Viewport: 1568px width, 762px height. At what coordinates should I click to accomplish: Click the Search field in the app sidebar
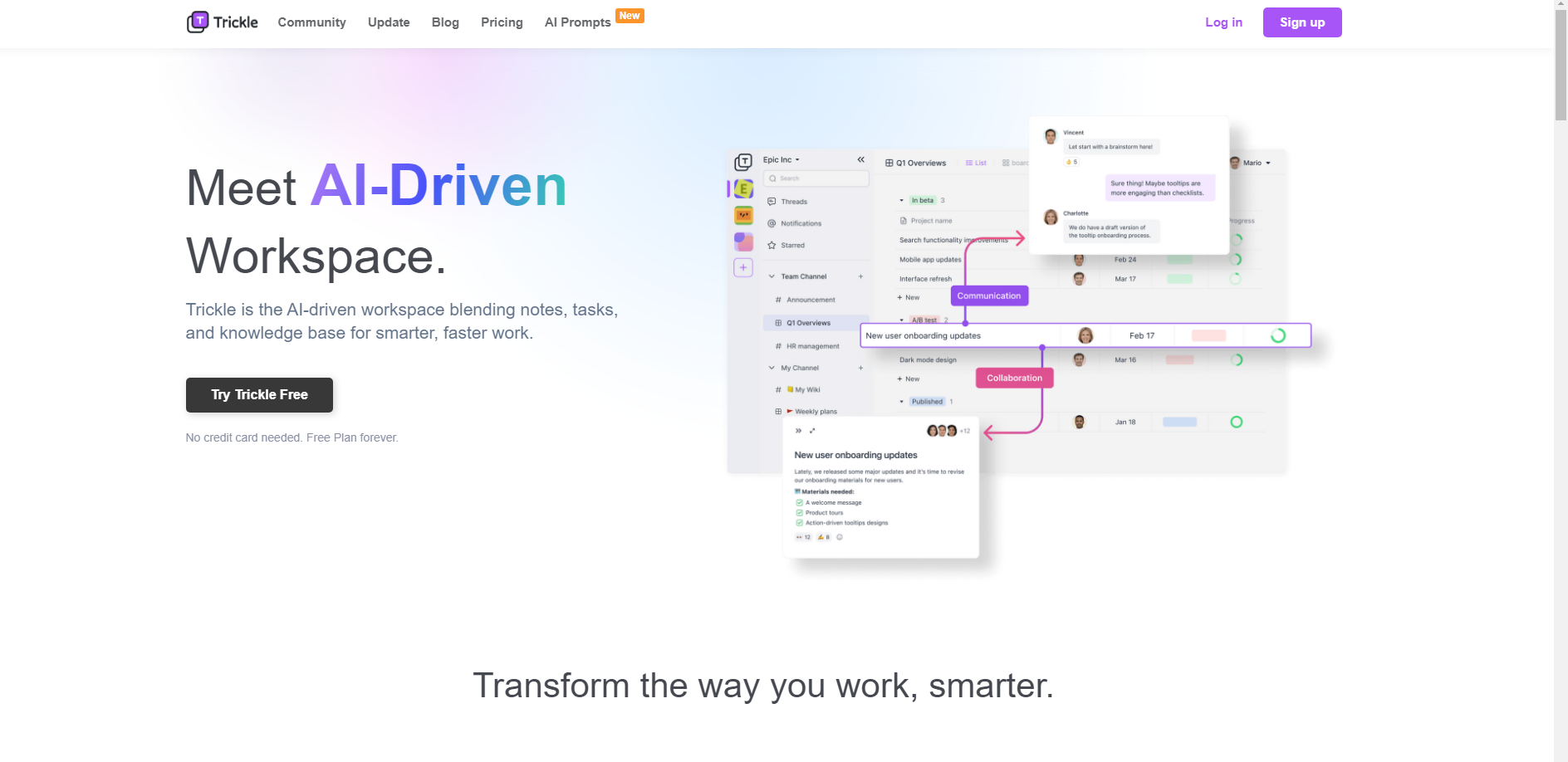(x=816, y=178)
